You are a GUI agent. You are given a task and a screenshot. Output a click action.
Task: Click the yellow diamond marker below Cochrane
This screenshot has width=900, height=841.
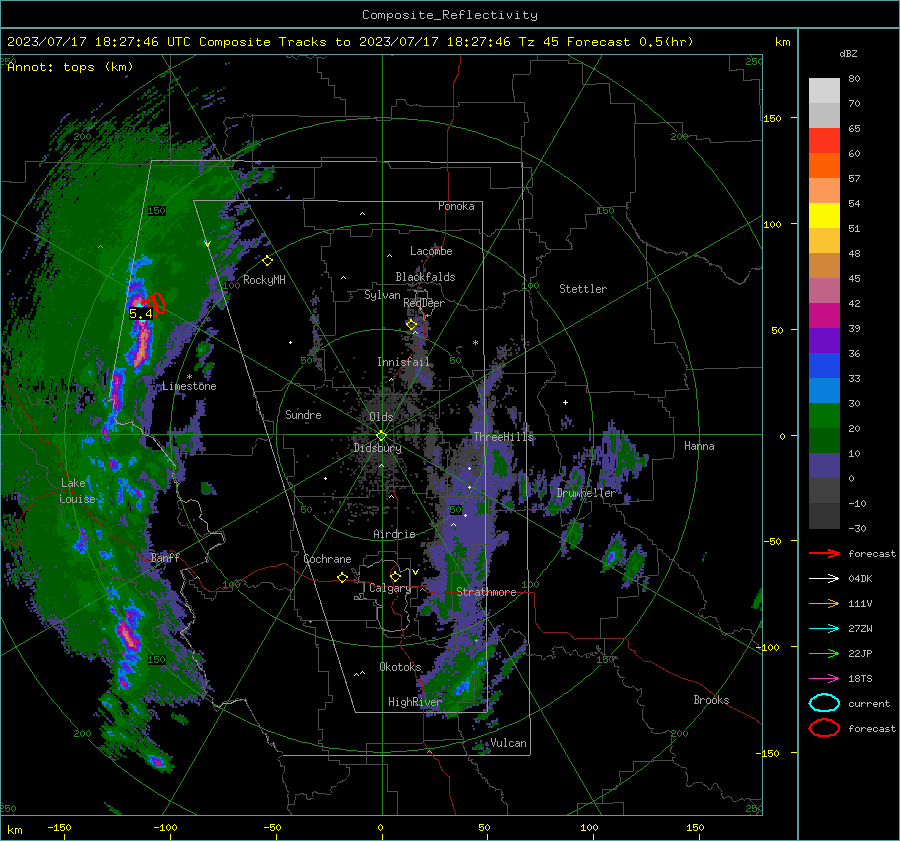point(342,578)
